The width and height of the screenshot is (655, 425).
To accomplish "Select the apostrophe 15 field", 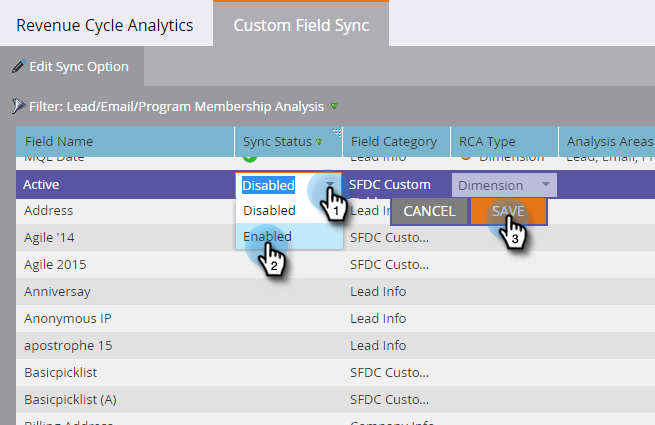I will tap(68, 346).
